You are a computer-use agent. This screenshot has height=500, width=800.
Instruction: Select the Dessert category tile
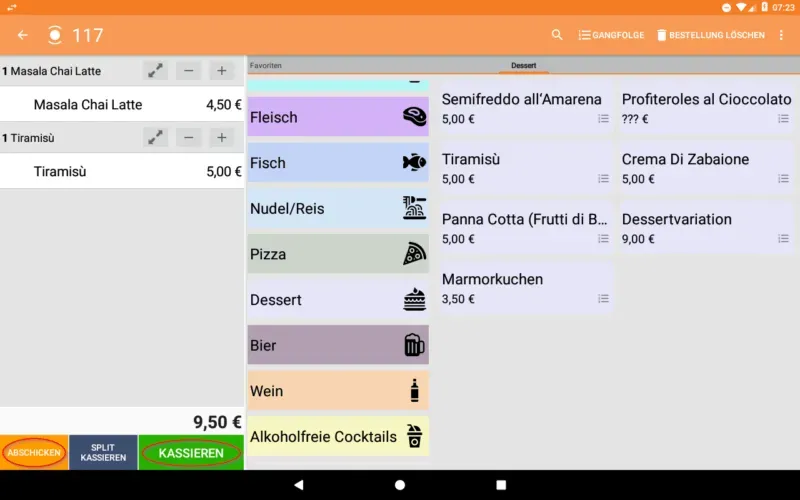click(338, 299)
